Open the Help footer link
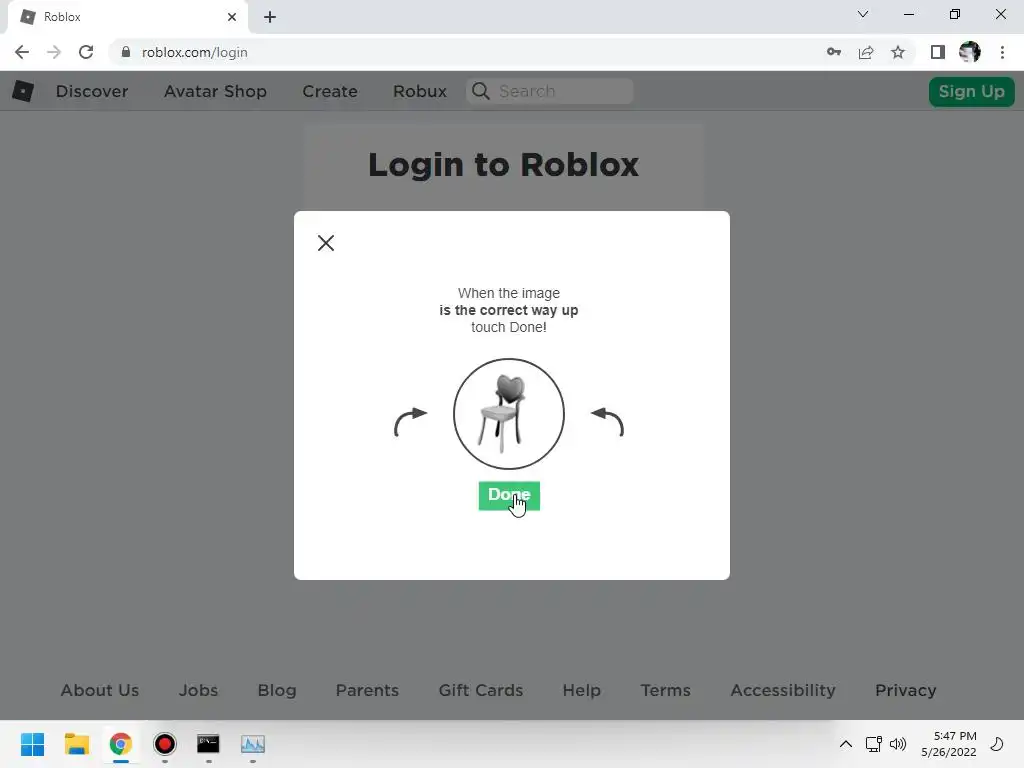The height and width of the screenshot is (768, 1024). click(582, 690)
